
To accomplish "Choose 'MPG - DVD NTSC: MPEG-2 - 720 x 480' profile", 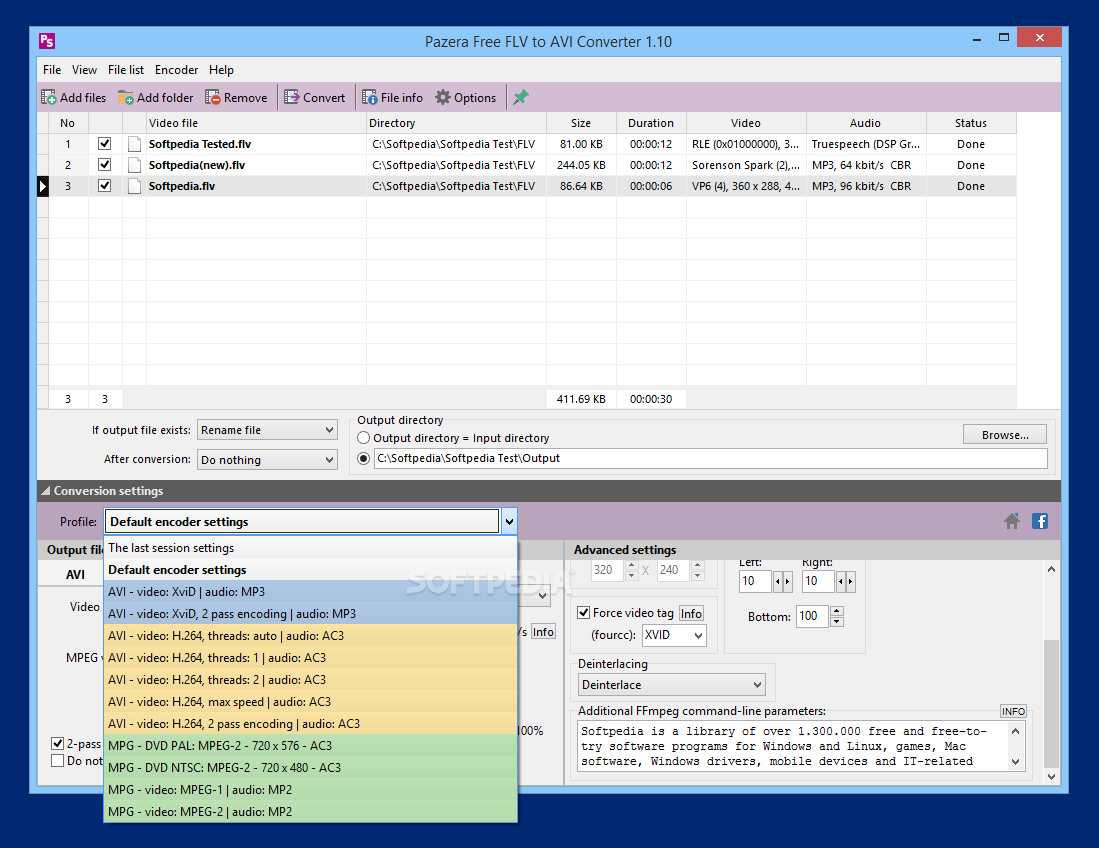I will [x=310, y=767].
